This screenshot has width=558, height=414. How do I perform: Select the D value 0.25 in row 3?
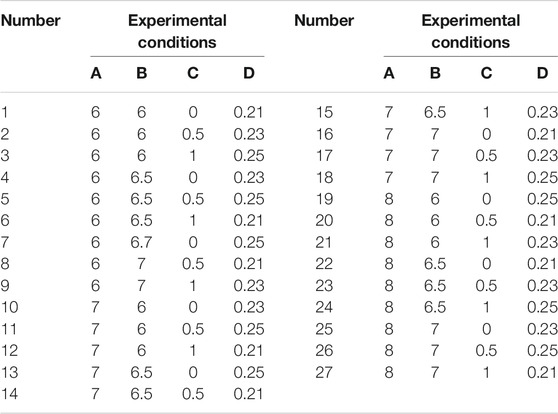point(249,156)
